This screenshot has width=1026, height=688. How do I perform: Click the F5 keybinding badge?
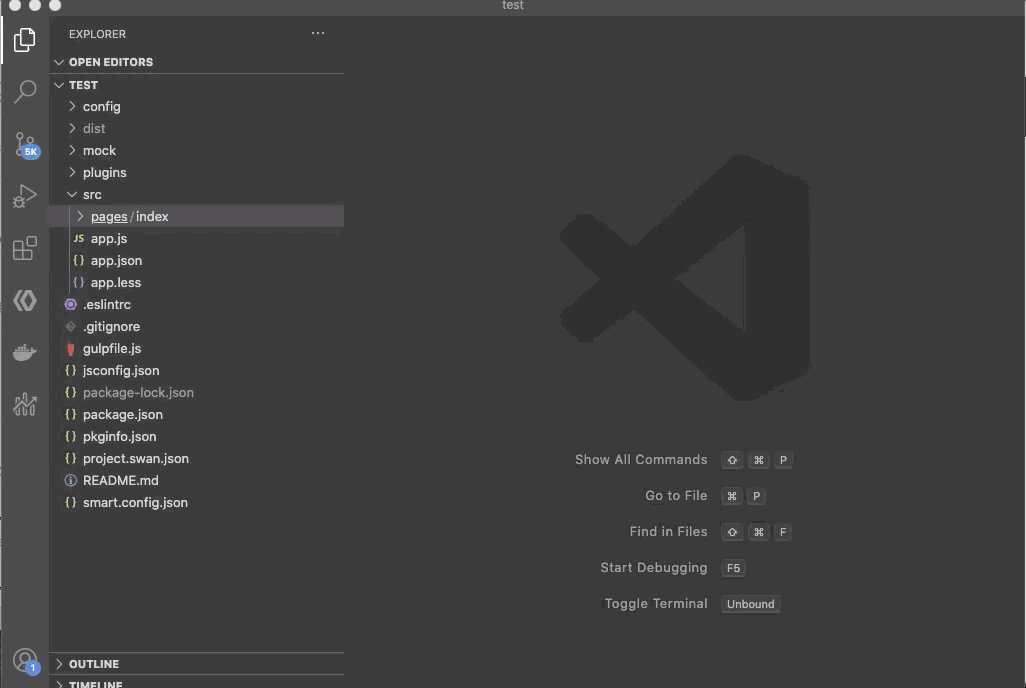pos(733,568)
